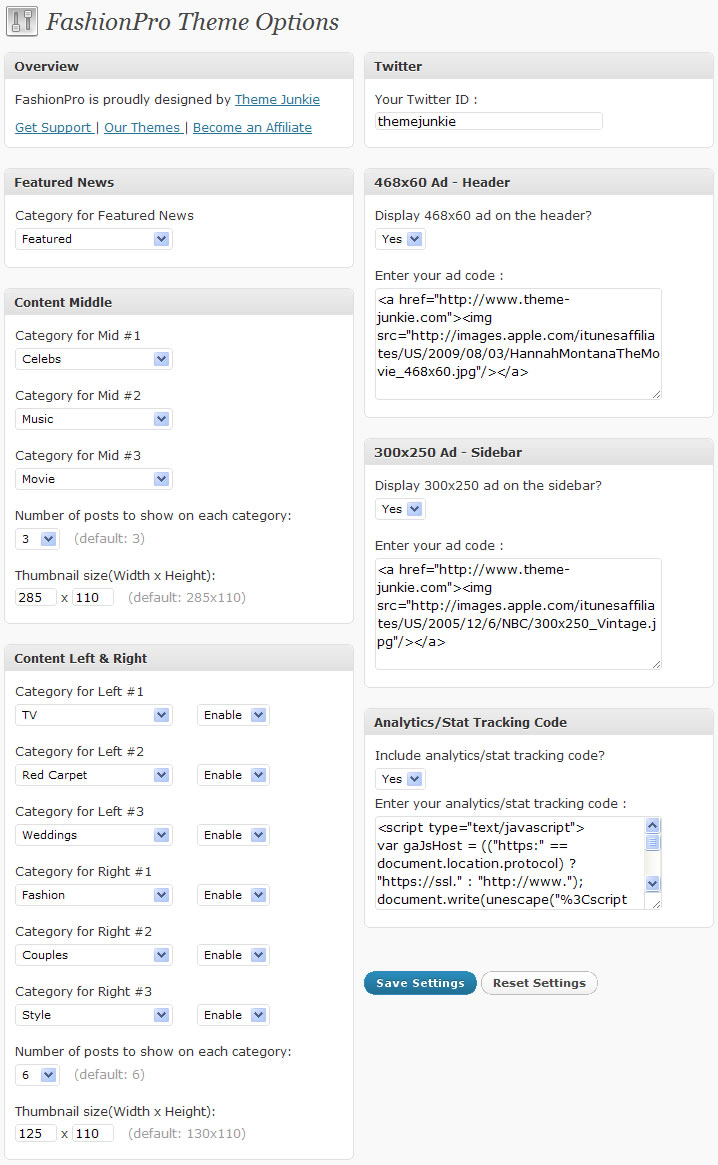Toggle the sidebar ad display Yes selector
The image size is (718, 1165).
(x=401, y=509)
